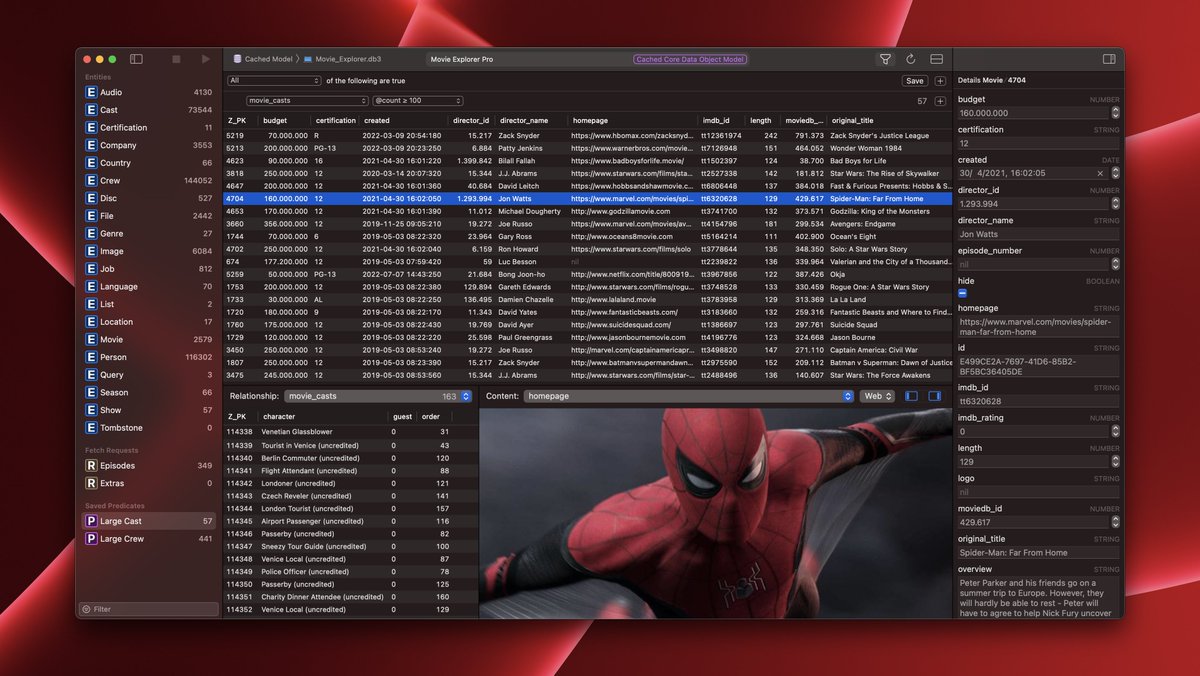Open the Web display mode dropdown
Screen dimensions: 1200x676
(877, 396)
